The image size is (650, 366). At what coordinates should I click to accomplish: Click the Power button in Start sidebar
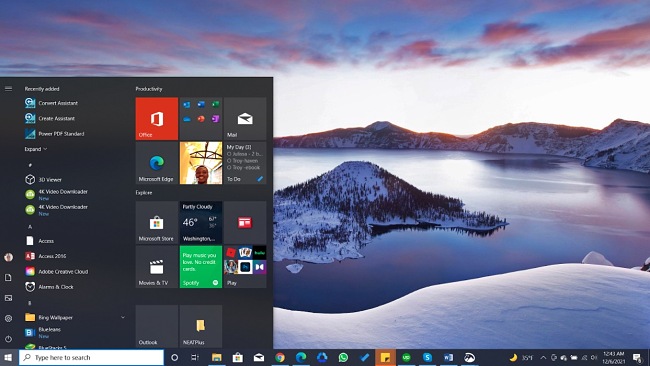[x=8, y=339]
